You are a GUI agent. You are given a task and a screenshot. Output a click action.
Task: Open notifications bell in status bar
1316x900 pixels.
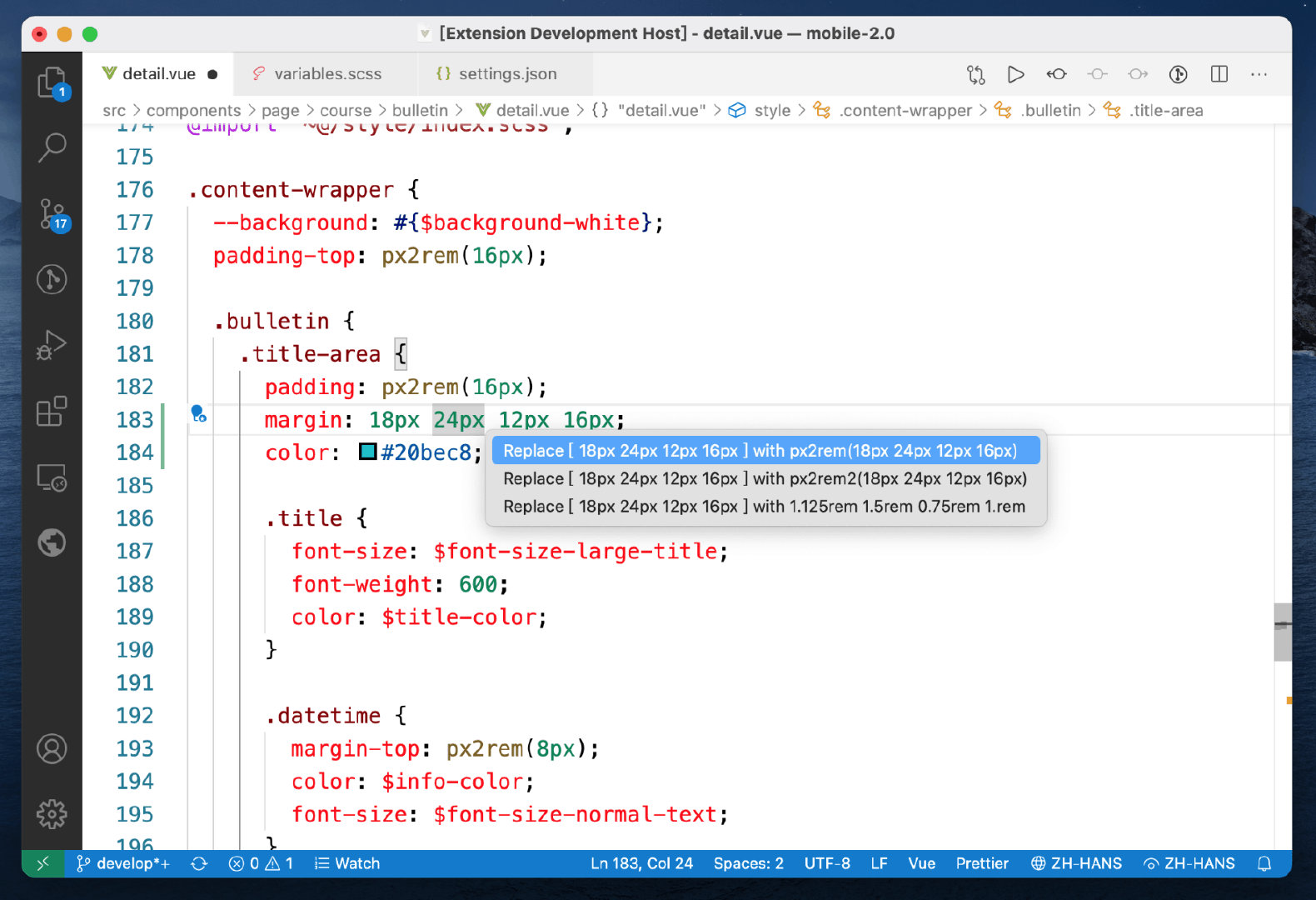pyautogui.click(x=1264, y=863)
